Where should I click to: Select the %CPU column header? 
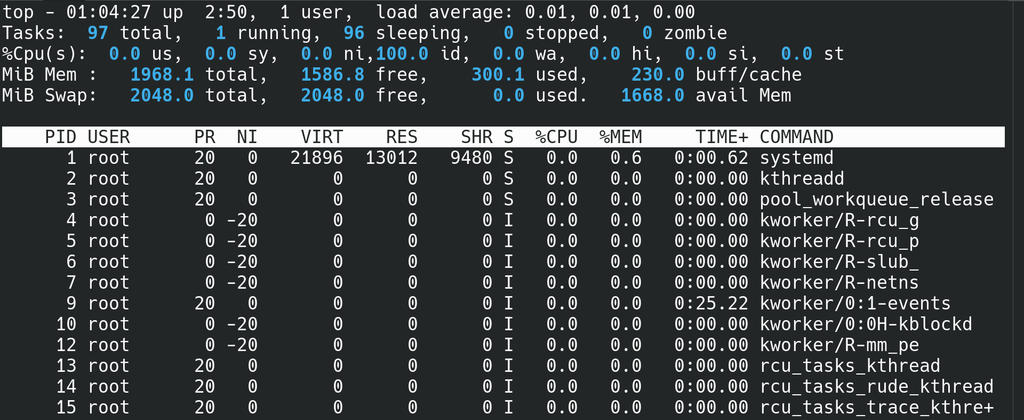[556, 137]
